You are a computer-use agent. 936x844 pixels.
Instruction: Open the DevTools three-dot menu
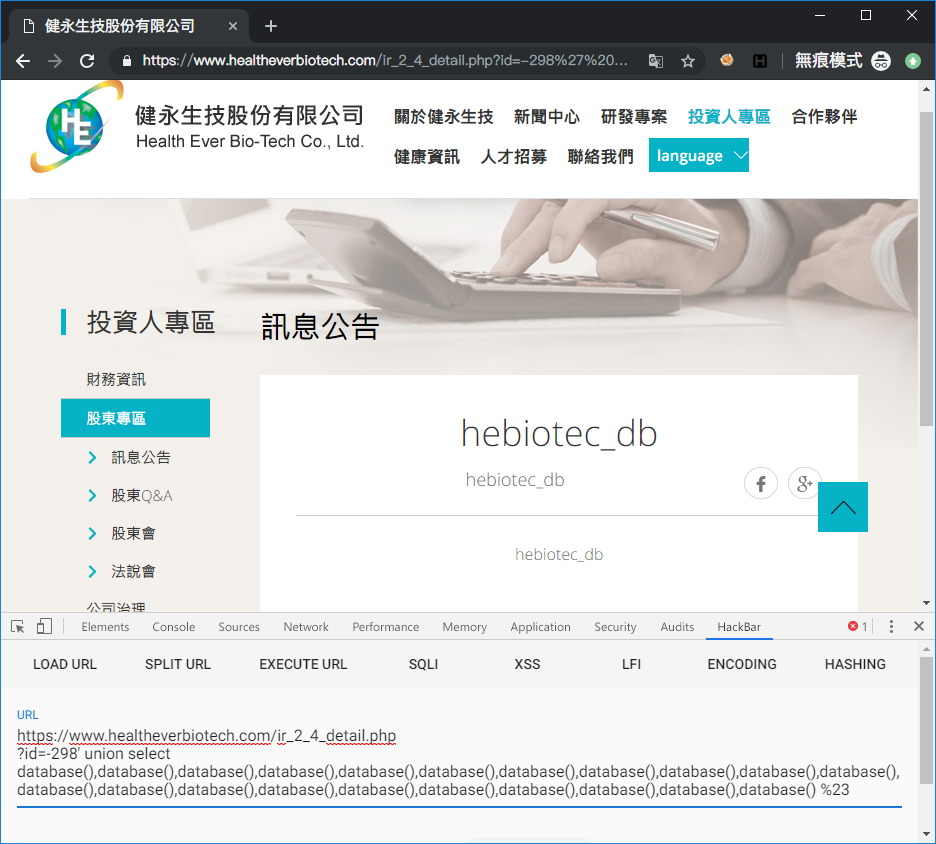pos(891,627)
